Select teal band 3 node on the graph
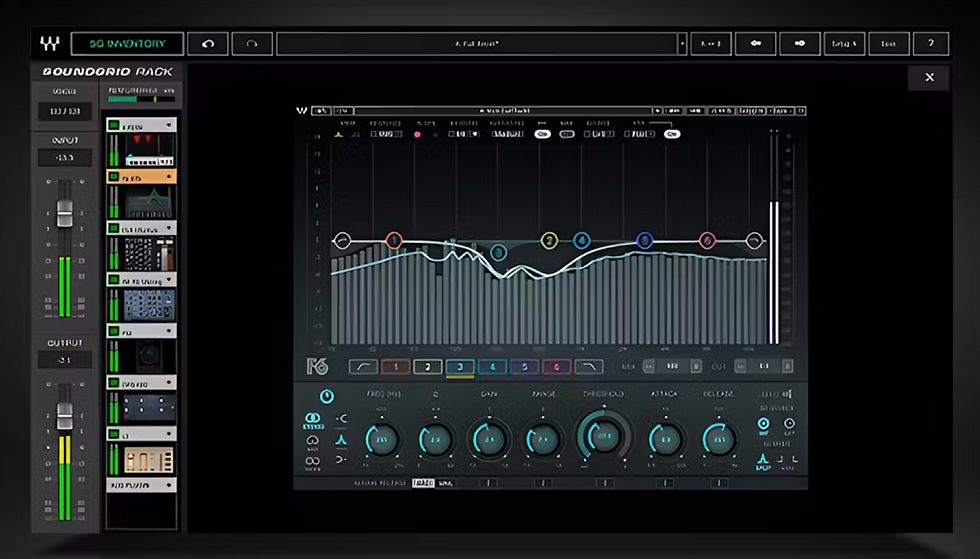Viewport: 980px width, 559px height. [x=498, y=252]
